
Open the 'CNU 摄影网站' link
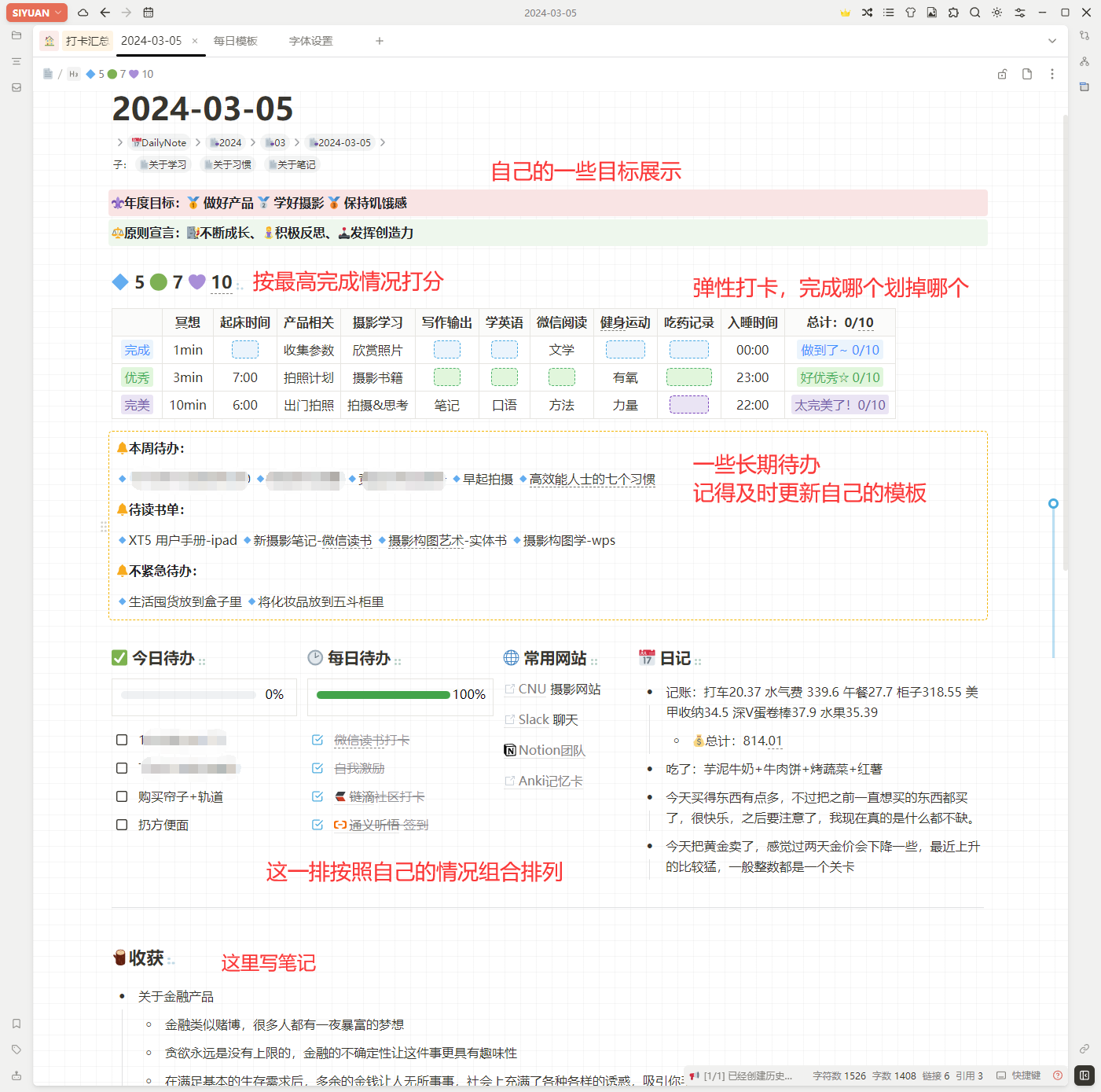[x=552, y=689]
